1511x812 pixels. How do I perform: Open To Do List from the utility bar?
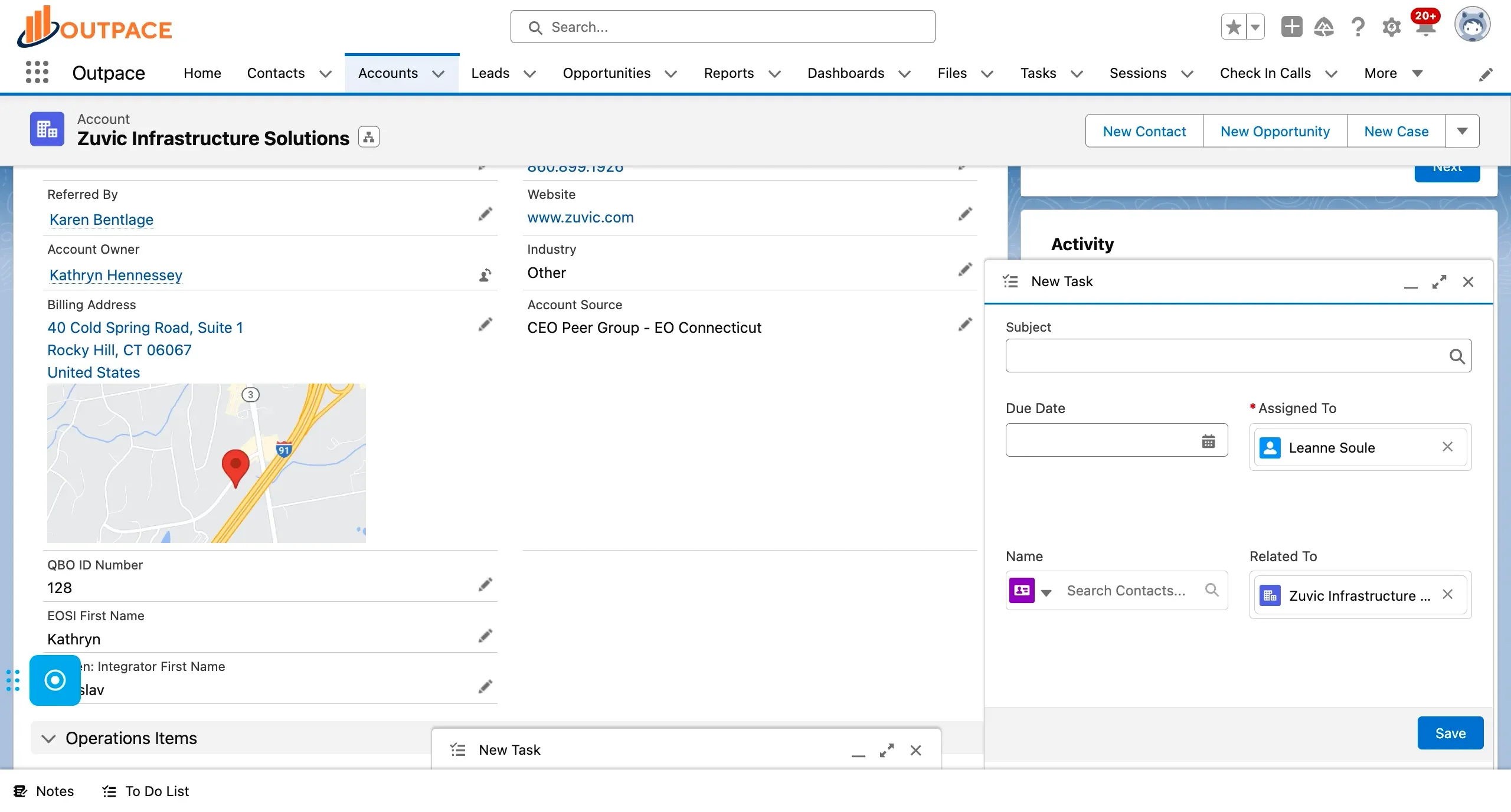click(x=145, y=791)
